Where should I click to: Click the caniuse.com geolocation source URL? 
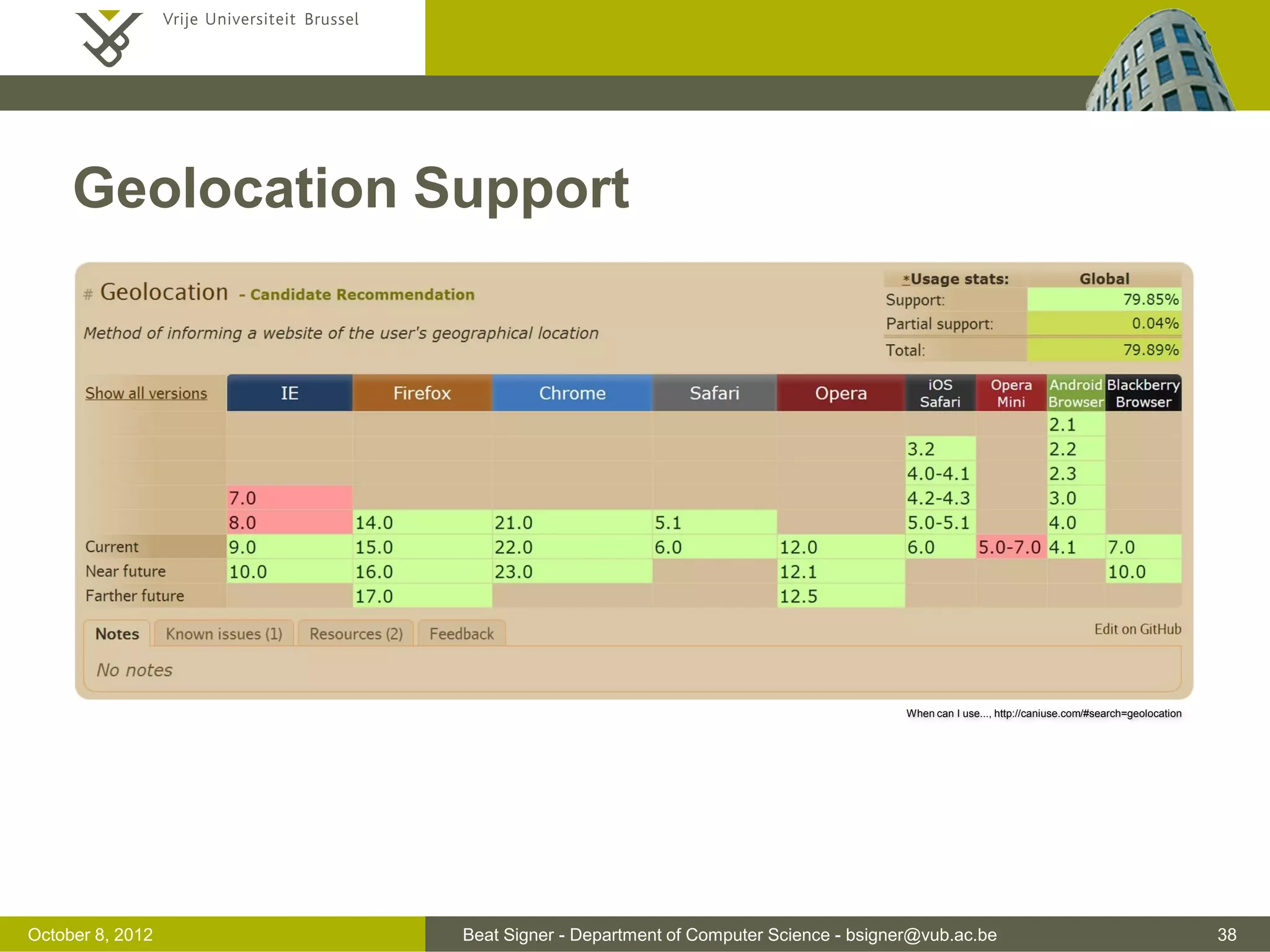[x=1088, y=713]
